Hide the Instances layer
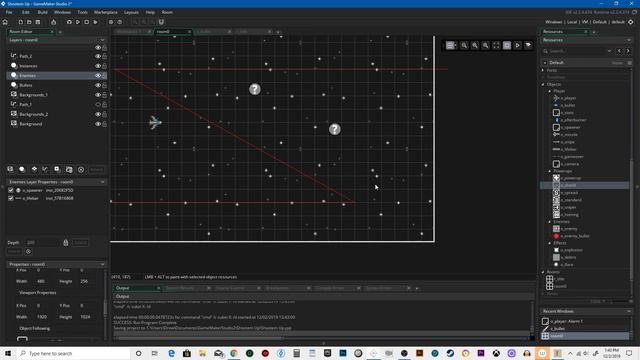This screenshot has width=640, height=360. tap(98, 66)
